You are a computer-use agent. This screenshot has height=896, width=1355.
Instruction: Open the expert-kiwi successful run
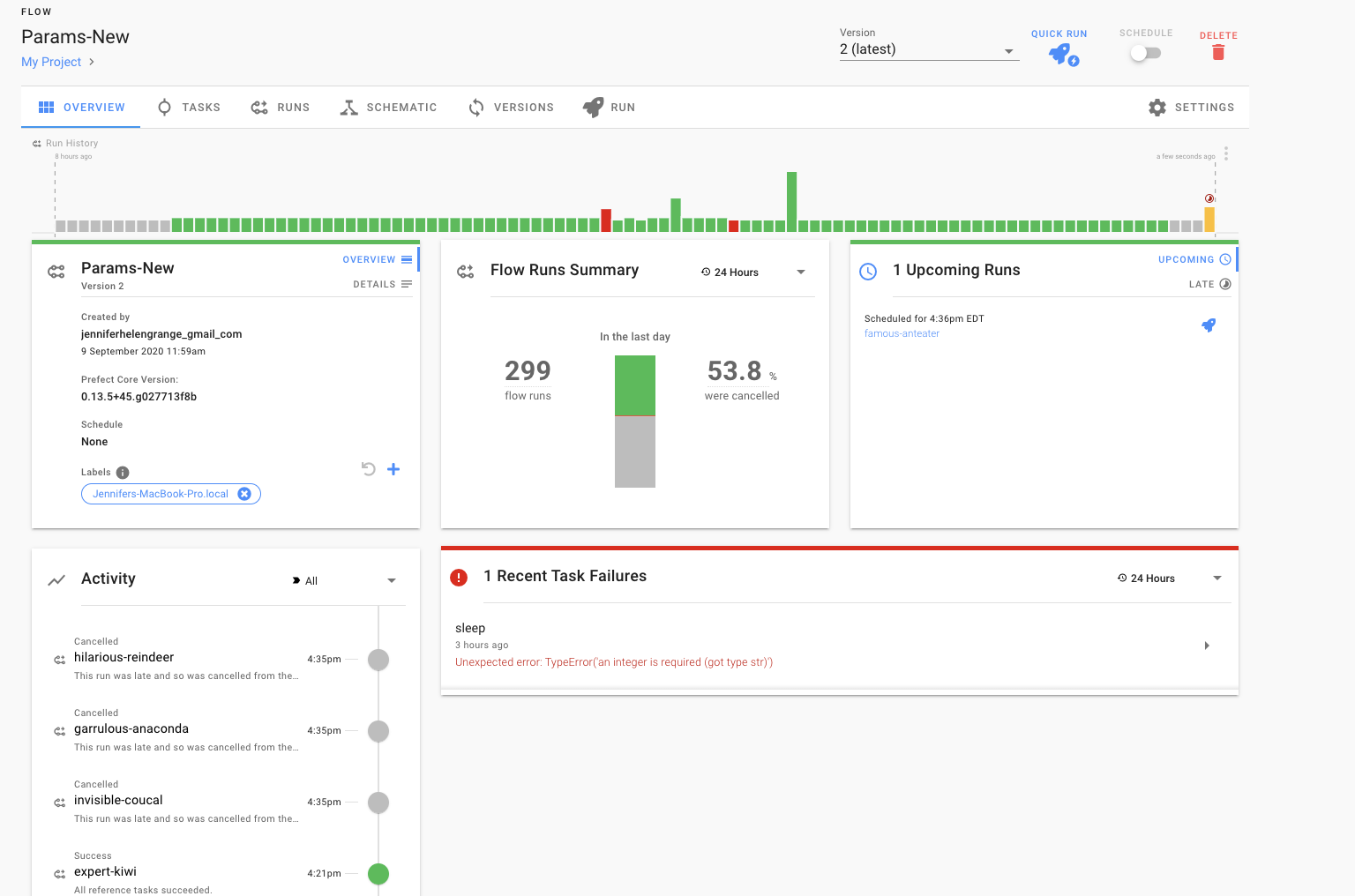(105, 871)
